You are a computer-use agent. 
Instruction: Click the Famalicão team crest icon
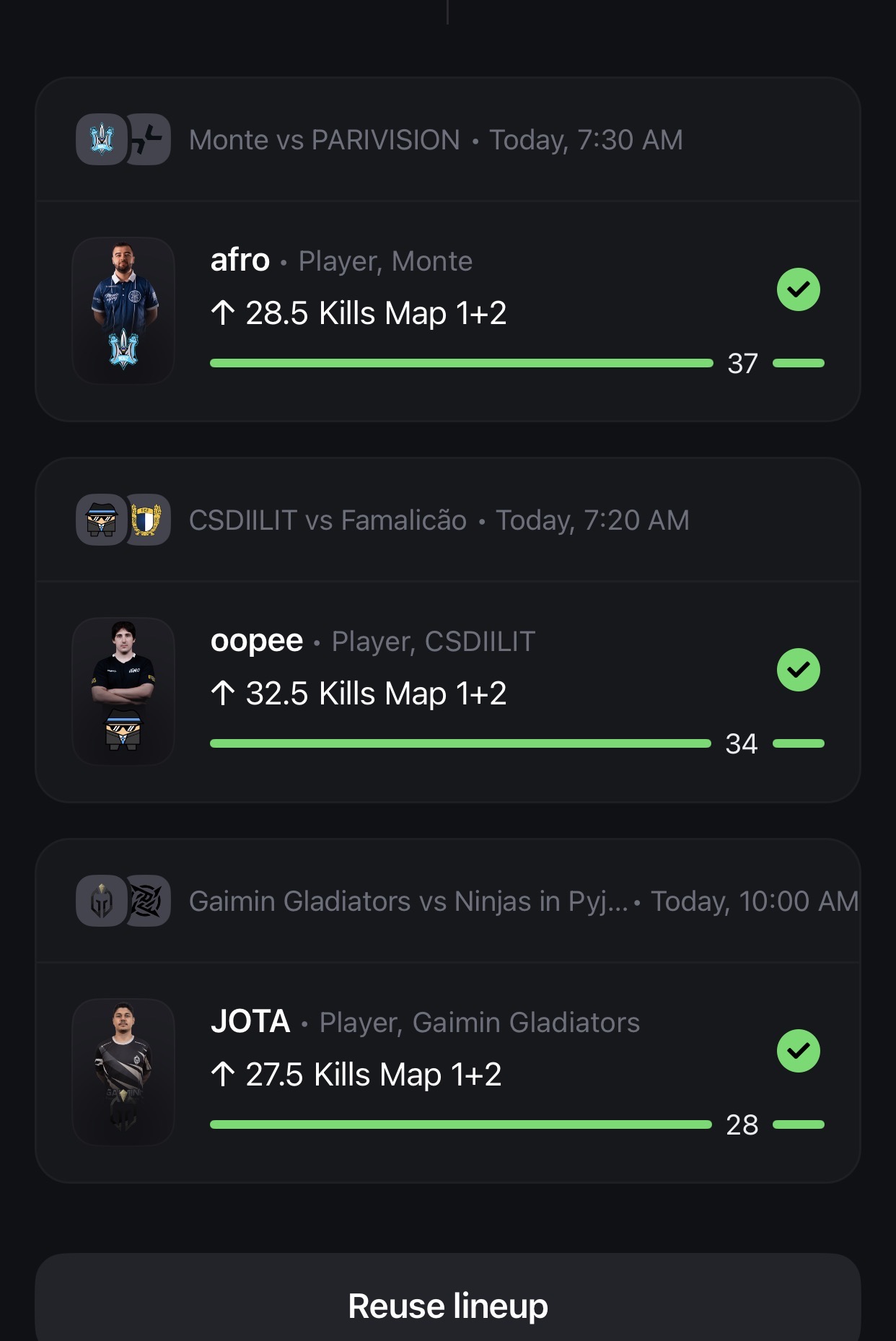pos(147,520)
